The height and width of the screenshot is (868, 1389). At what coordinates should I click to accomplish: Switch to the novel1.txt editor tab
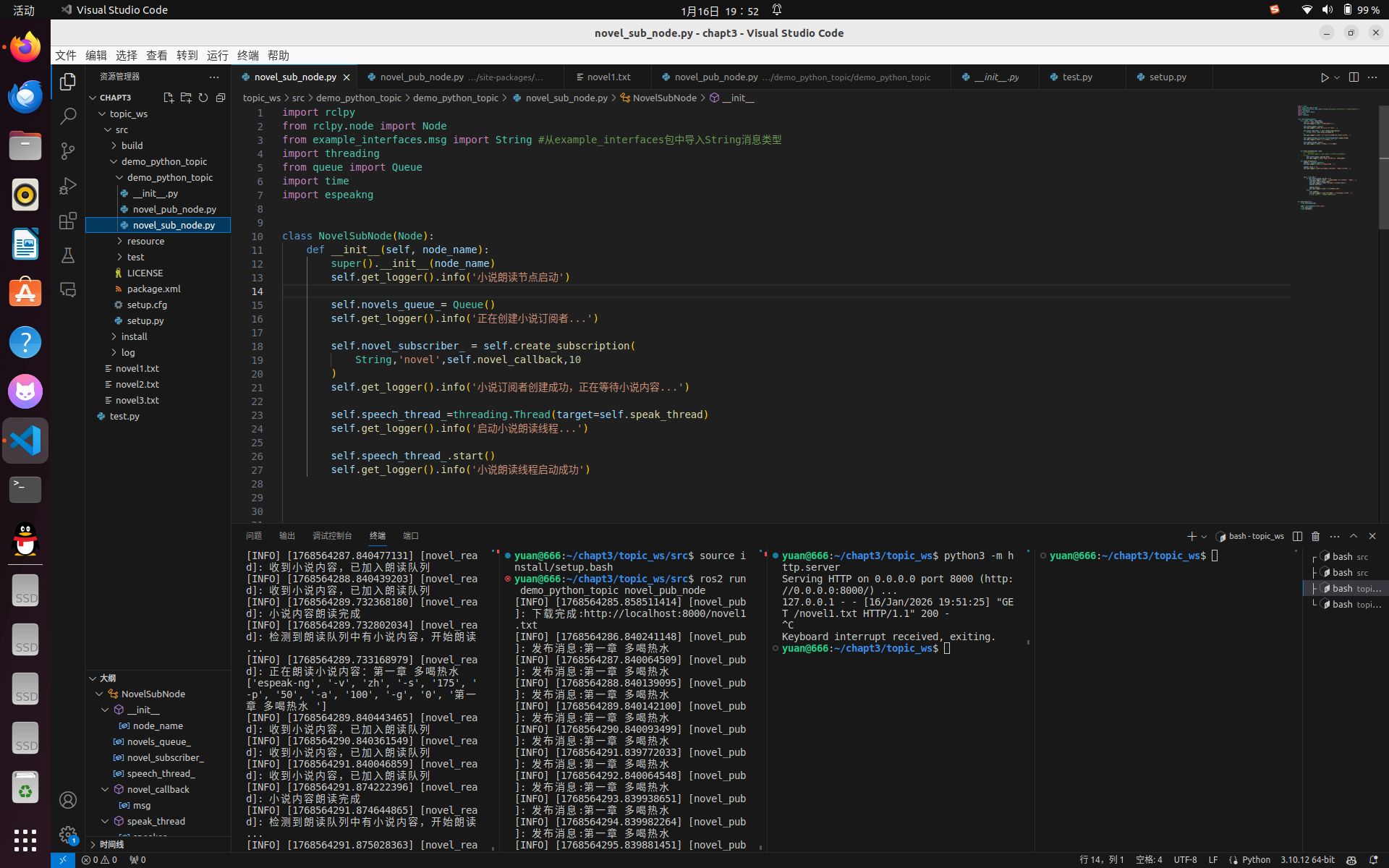point(608,77)
